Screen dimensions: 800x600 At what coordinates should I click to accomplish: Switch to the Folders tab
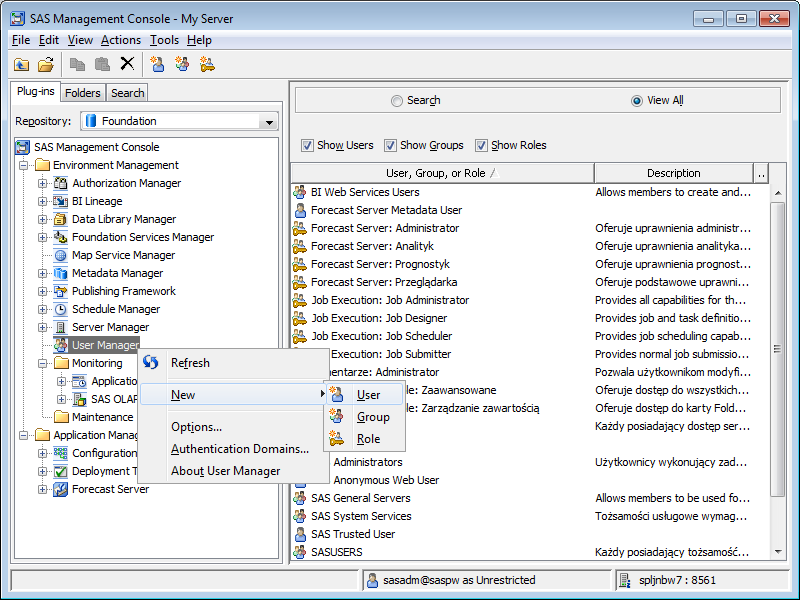tap(83, 93)
